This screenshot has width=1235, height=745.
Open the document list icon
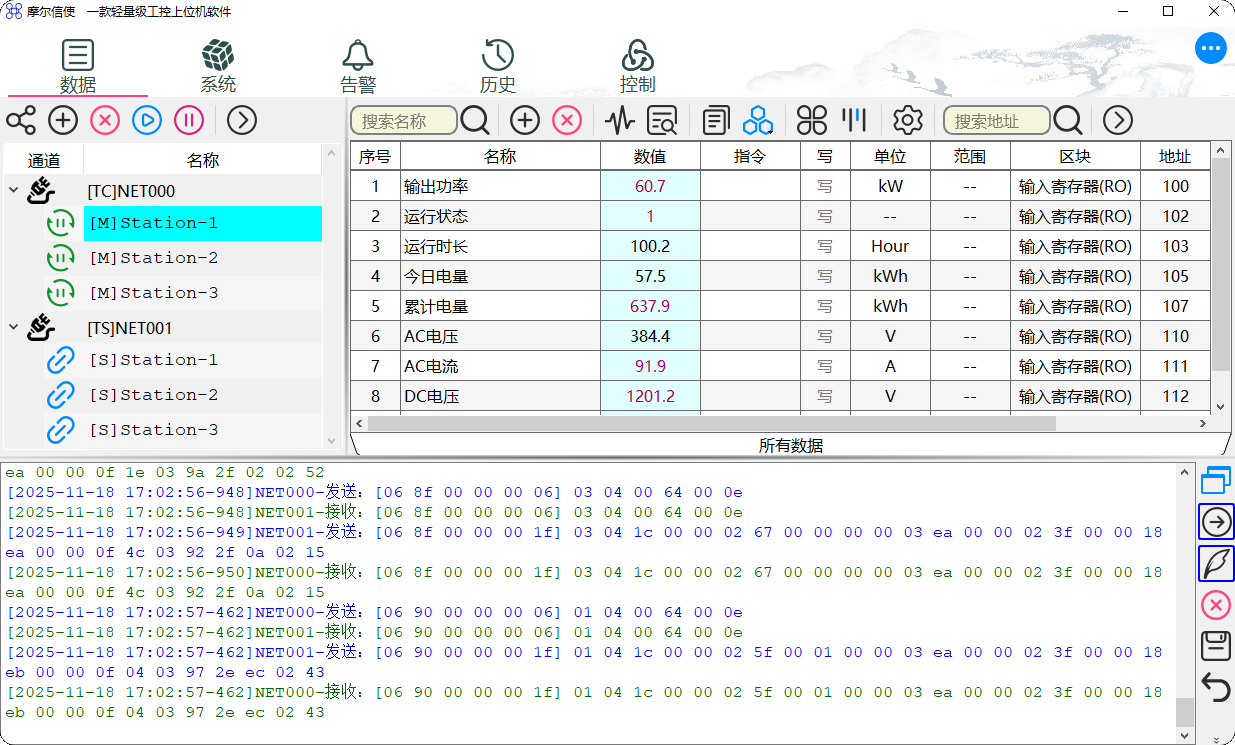[x=715, y=121]
